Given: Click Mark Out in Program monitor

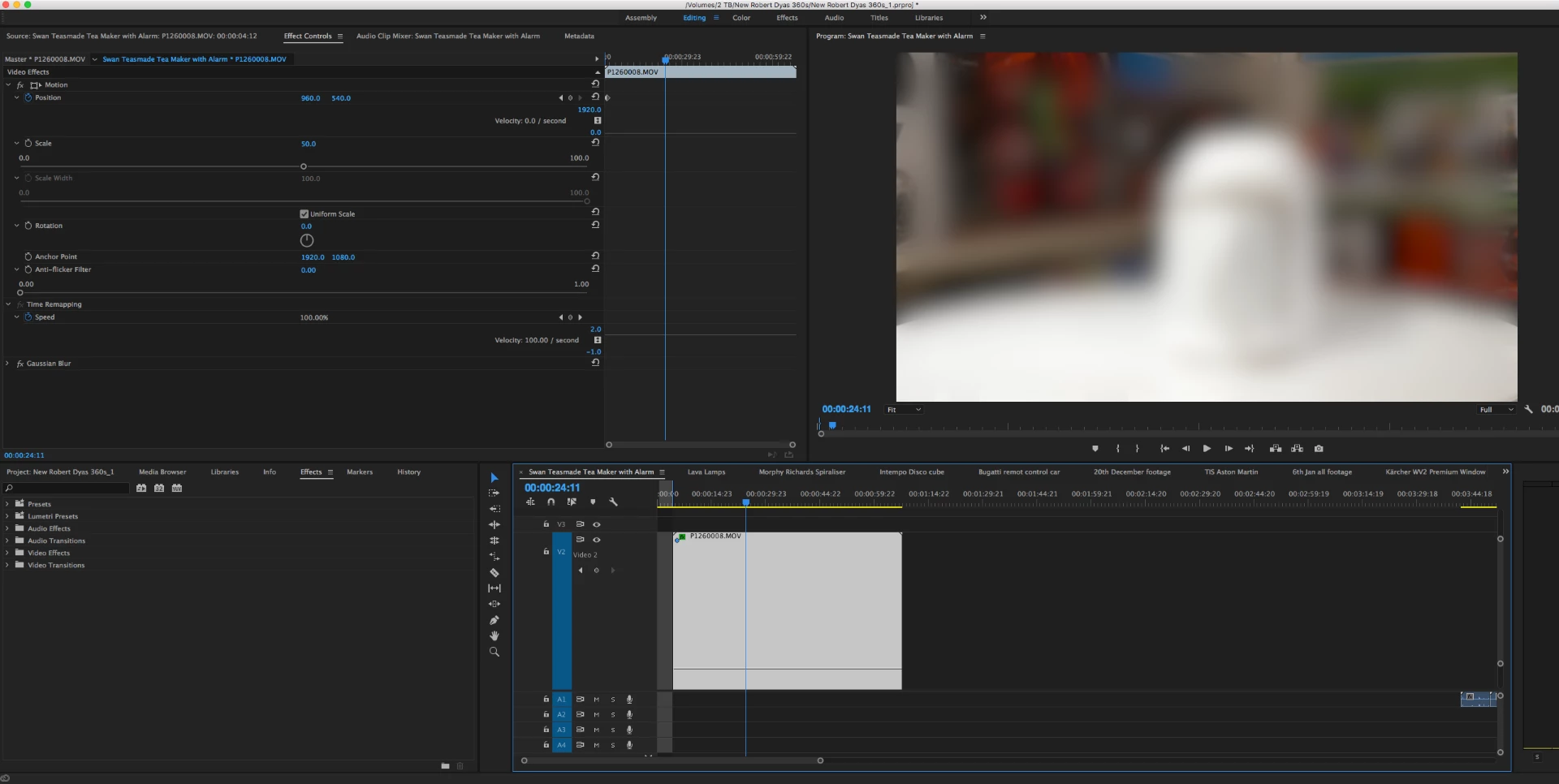Looking at the screenshot, I should 1138,449.
